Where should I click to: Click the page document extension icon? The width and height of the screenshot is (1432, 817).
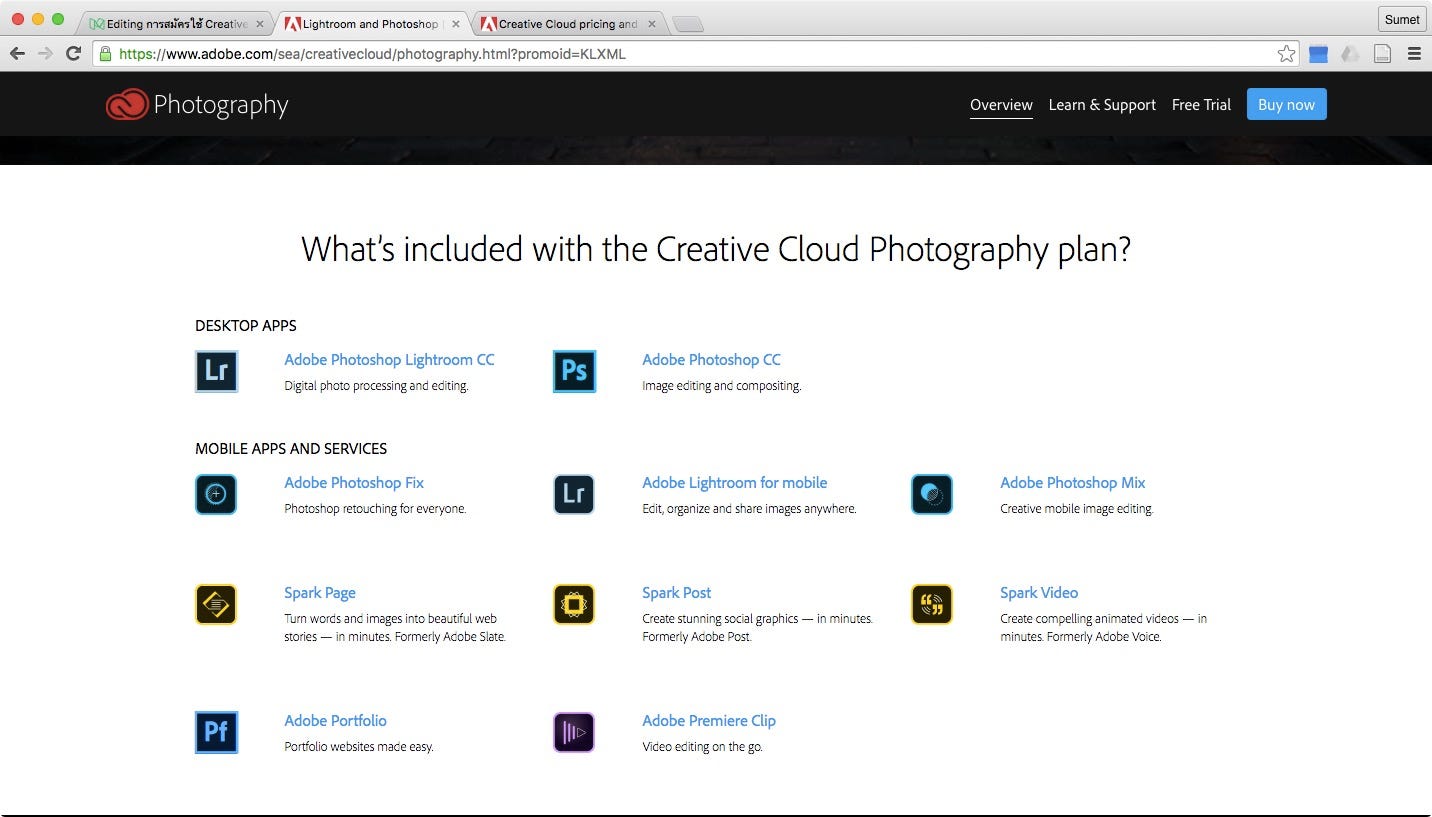point(1382,54)
